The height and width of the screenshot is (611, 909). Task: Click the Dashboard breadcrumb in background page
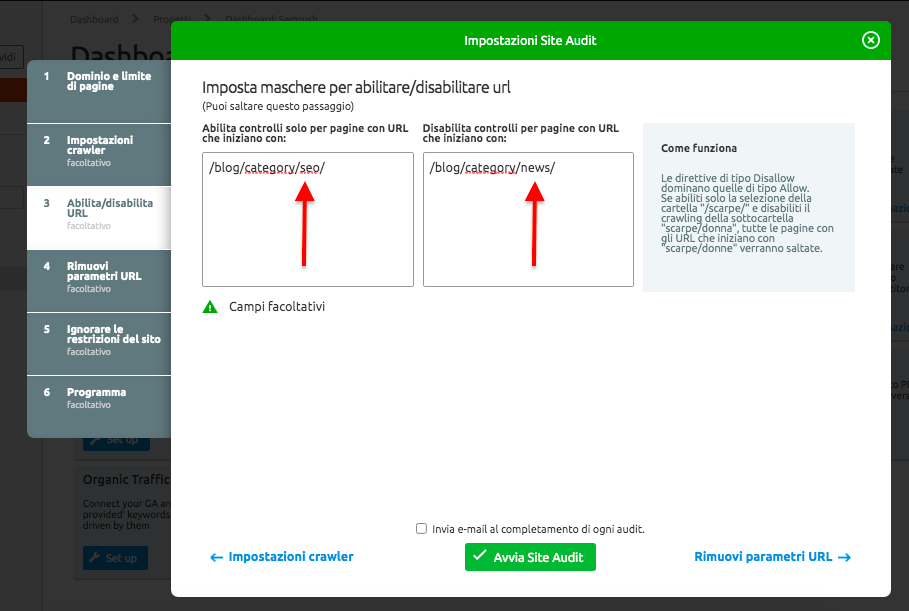94,19
